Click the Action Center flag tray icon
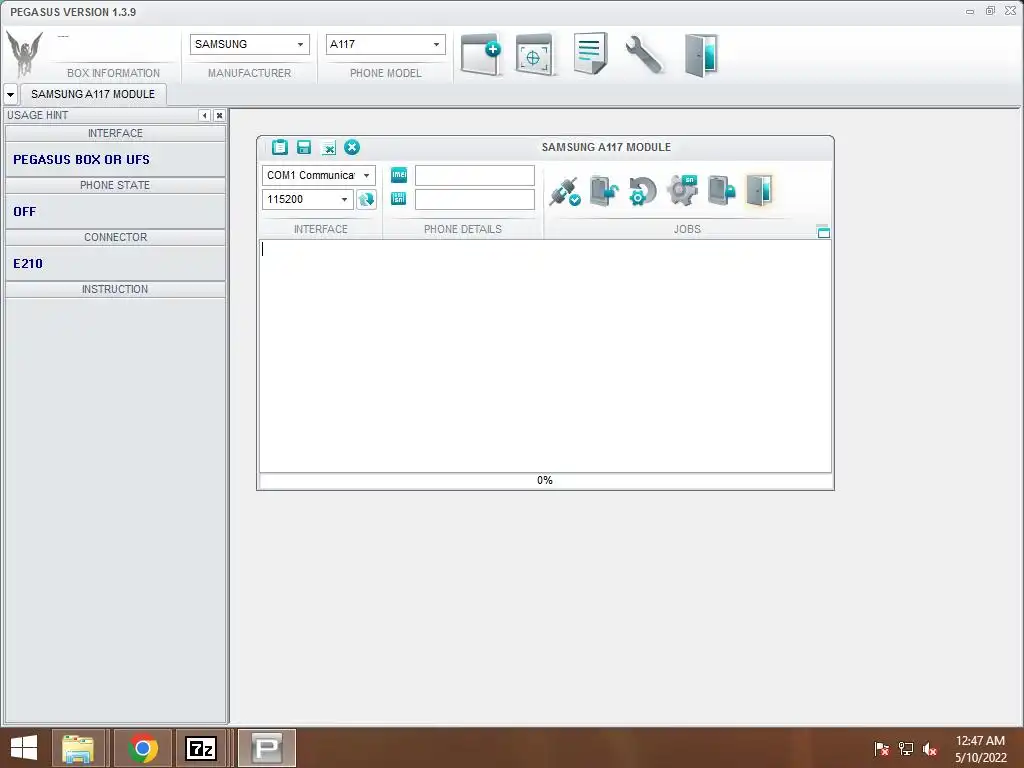The height and width of the screenshot is (768, 1024). click(x=881, y=748)
